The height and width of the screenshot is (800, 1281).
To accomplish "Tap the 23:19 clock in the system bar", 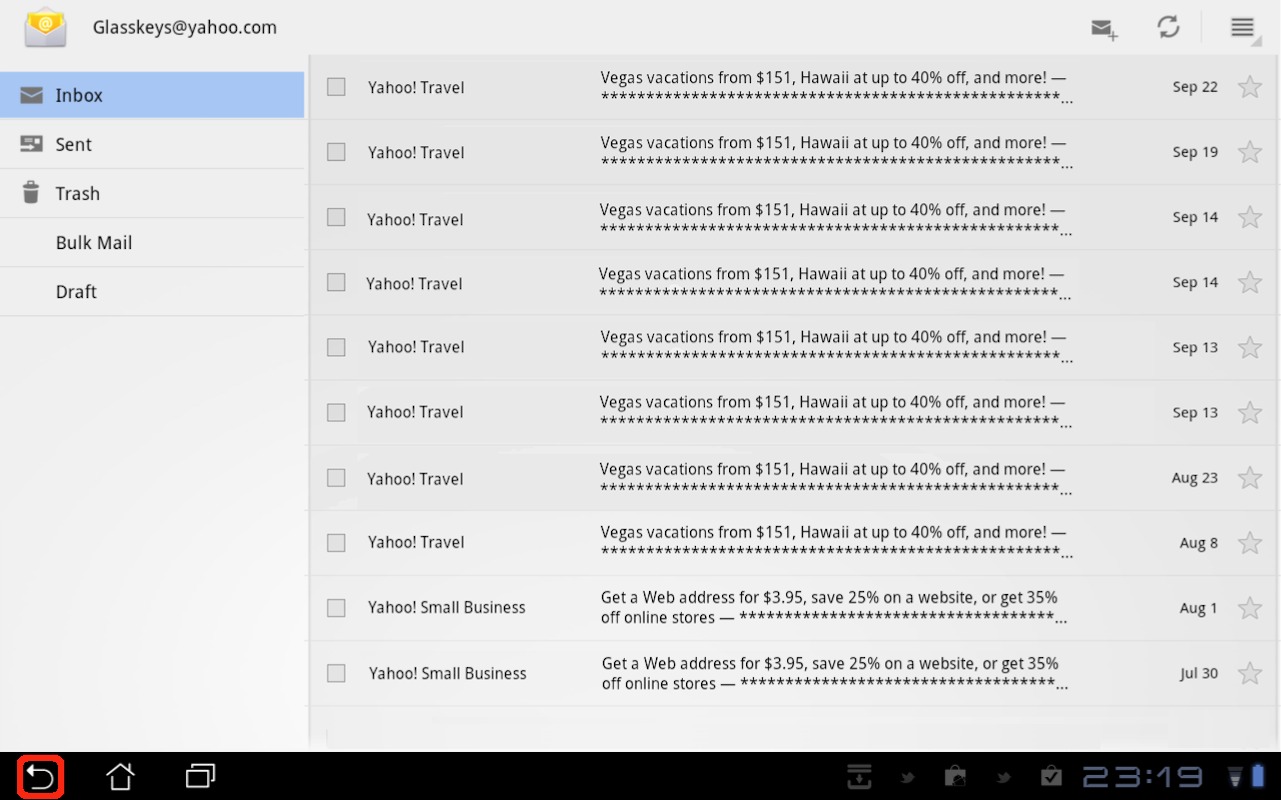I will point(1142,776).
